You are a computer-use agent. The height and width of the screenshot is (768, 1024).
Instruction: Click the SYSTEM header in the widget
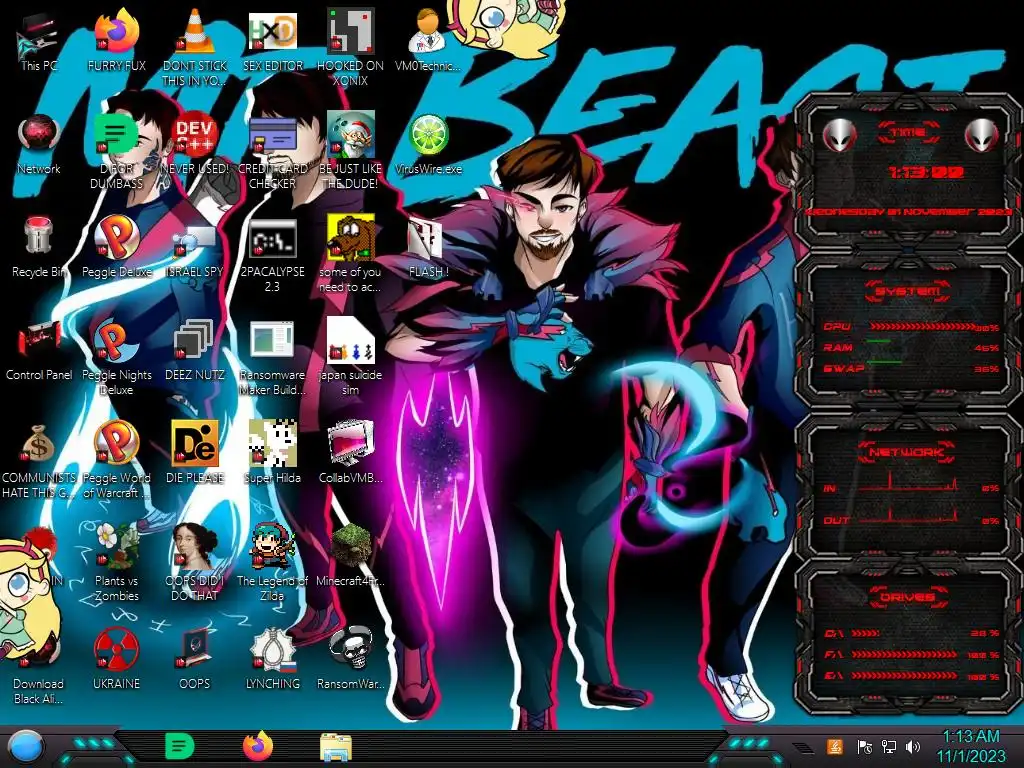908,291
